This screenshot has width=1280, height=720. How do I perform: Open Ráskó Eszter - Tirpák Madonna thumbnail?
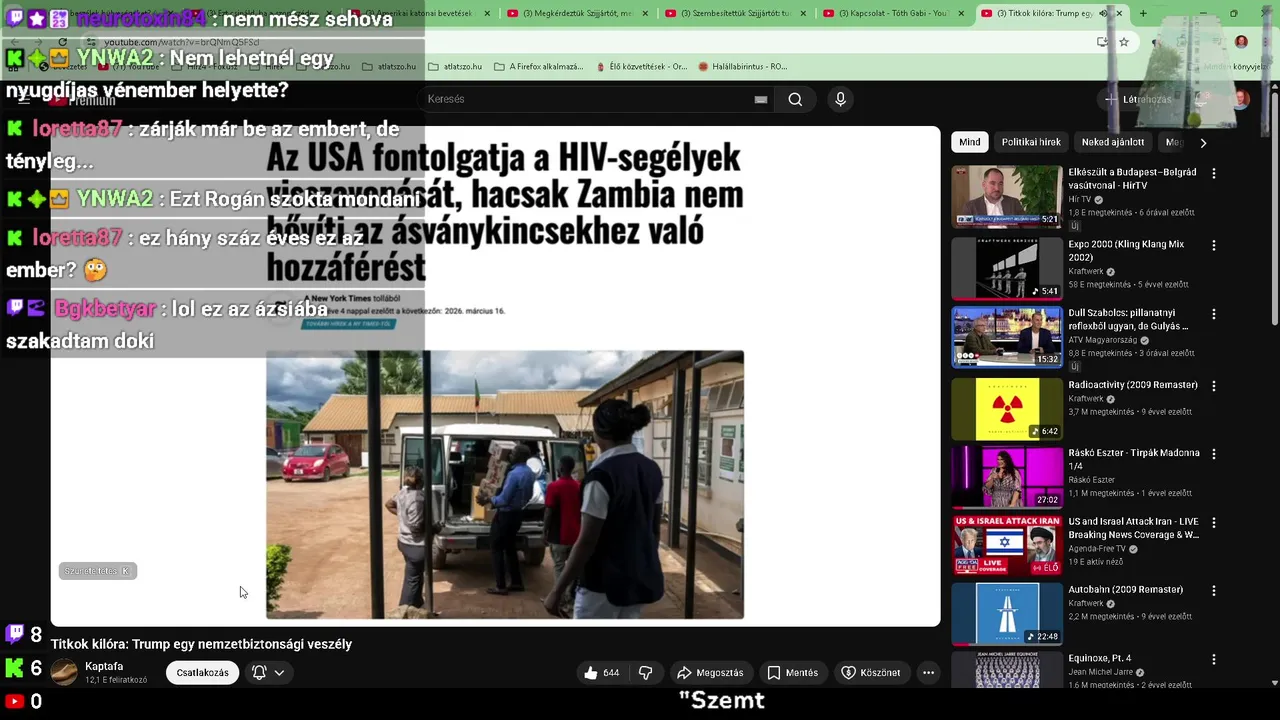[1007, 477]
